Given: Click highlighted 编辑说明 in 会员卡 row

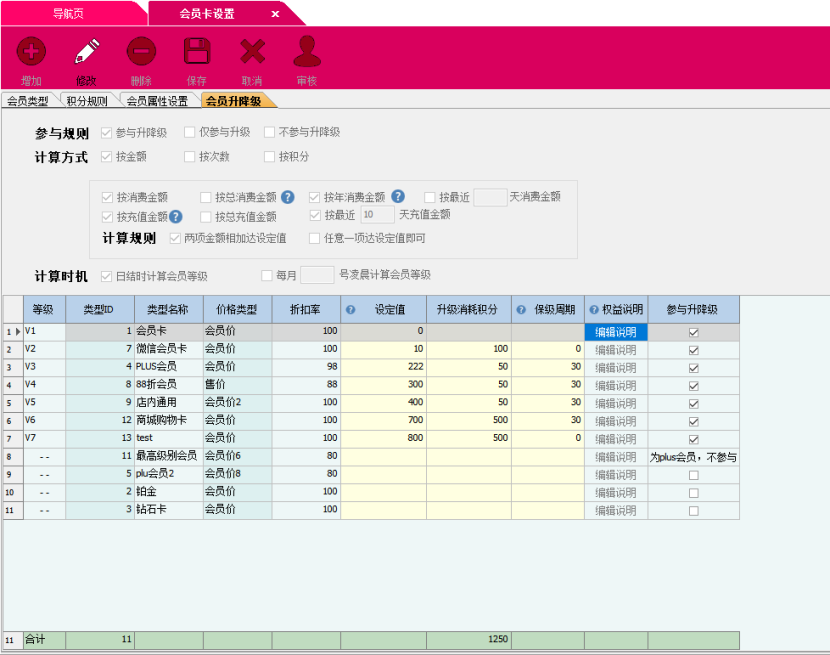Looking at the screenshot, I should coord(616,333).
